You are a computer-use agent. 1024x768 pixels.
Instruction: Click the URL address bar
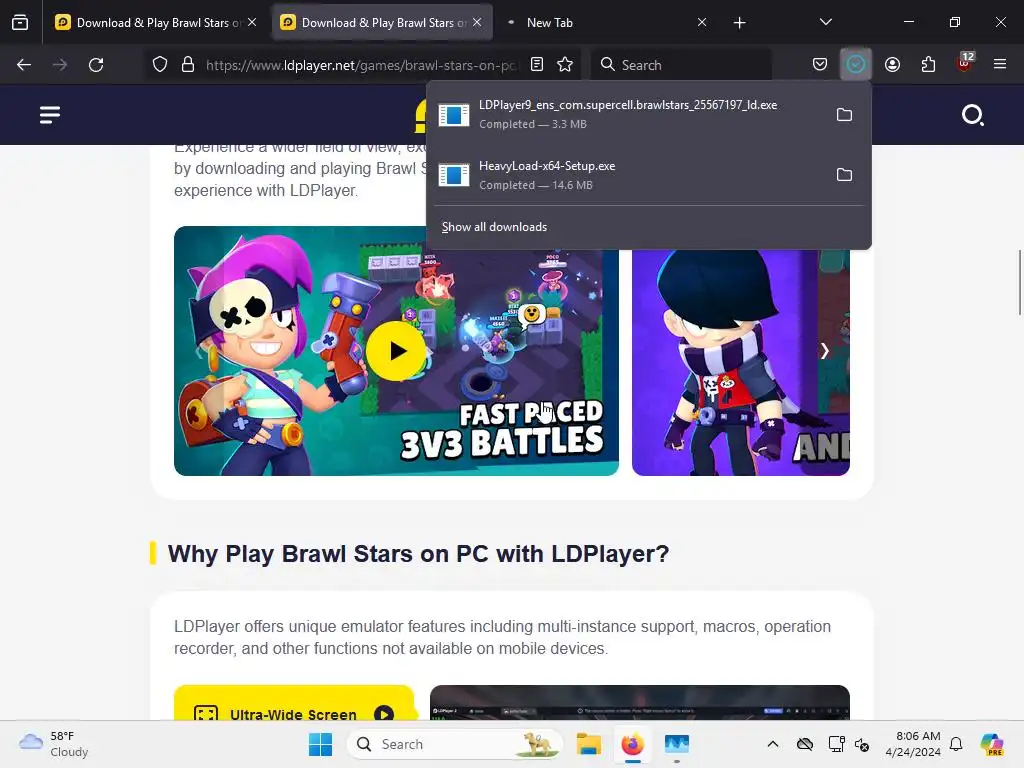tap(361, 65)
